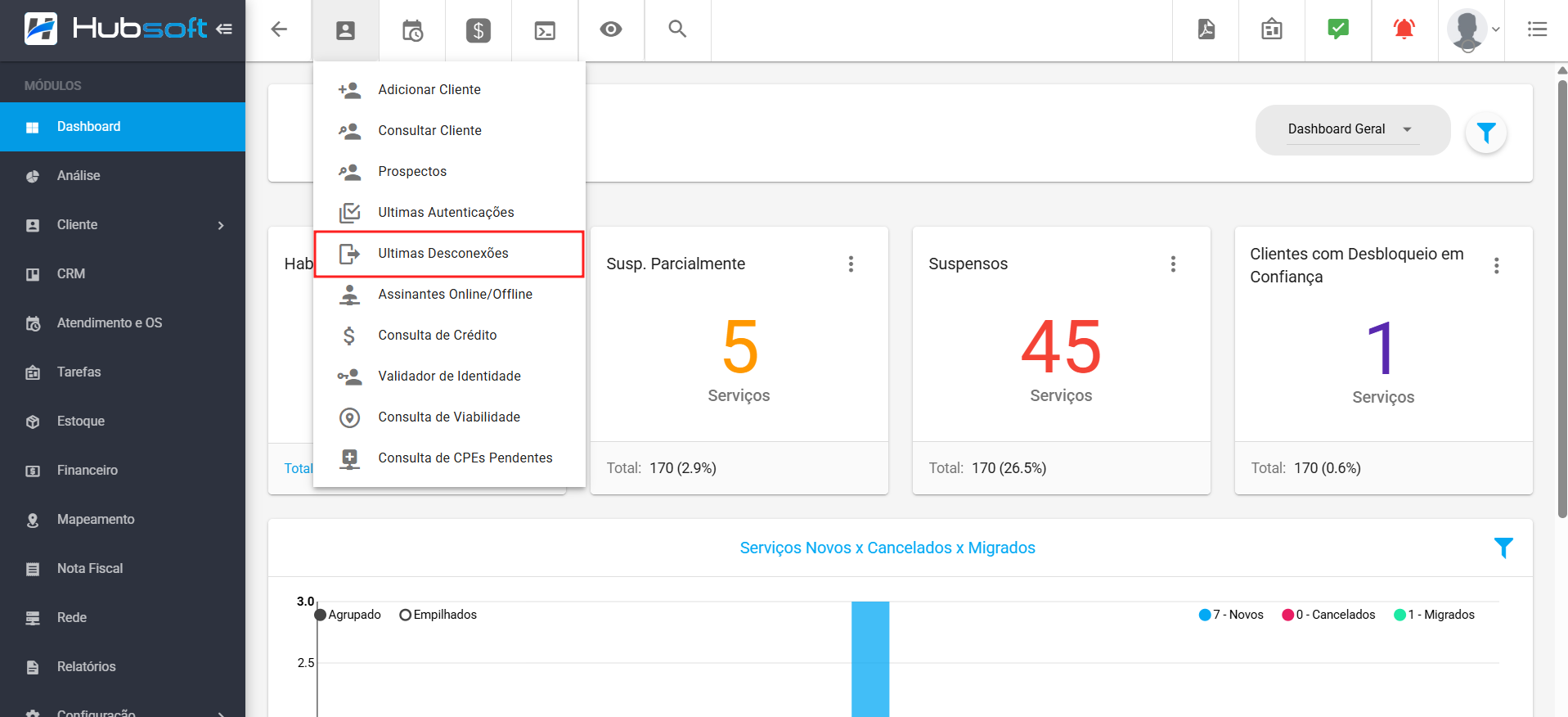
Task: Open the dollar sign financial toolbar icon
Action: click(478, 30)
